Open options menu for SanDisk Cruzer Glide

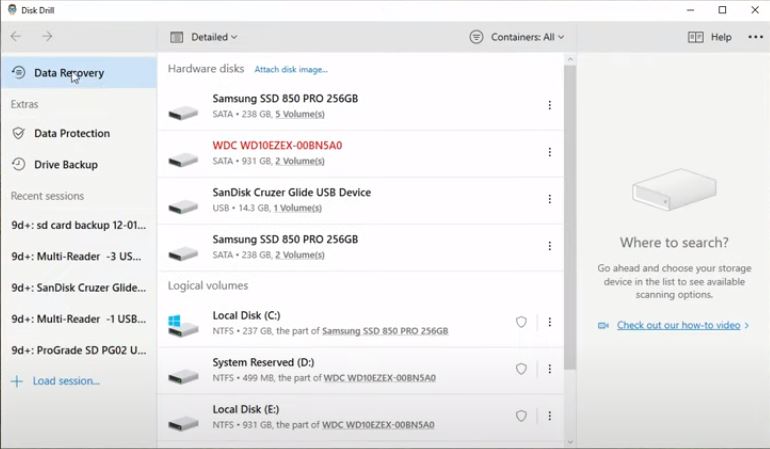tap(550, 199)
